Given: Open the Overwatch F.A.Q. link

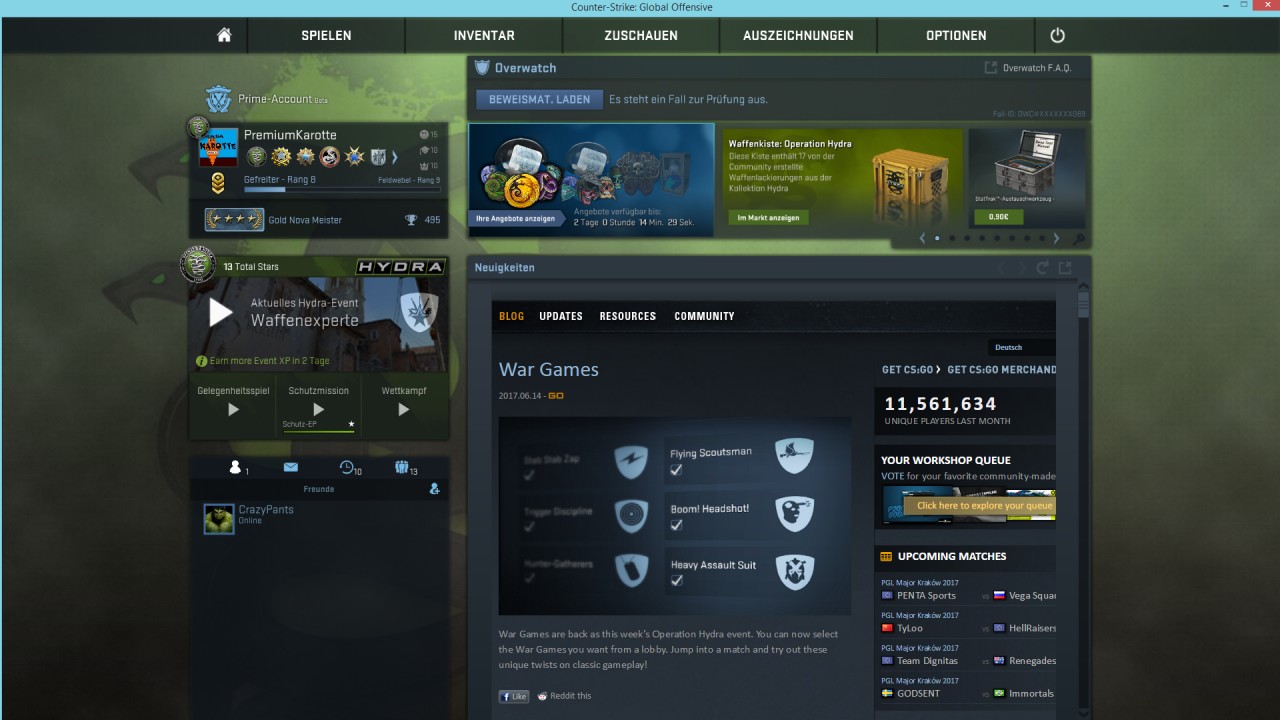Looking at the screenshot, I should coord(1035,68).
